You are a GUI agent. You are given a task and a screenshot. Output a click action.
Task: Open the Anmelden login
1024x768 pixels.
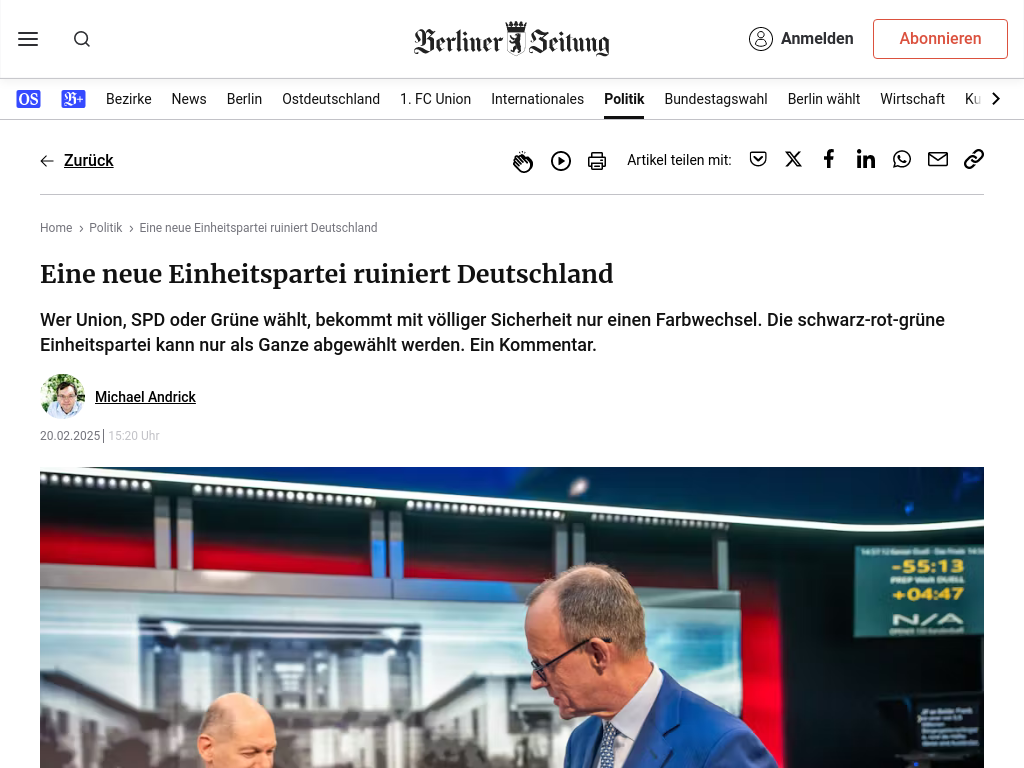[x=801, y=39]
